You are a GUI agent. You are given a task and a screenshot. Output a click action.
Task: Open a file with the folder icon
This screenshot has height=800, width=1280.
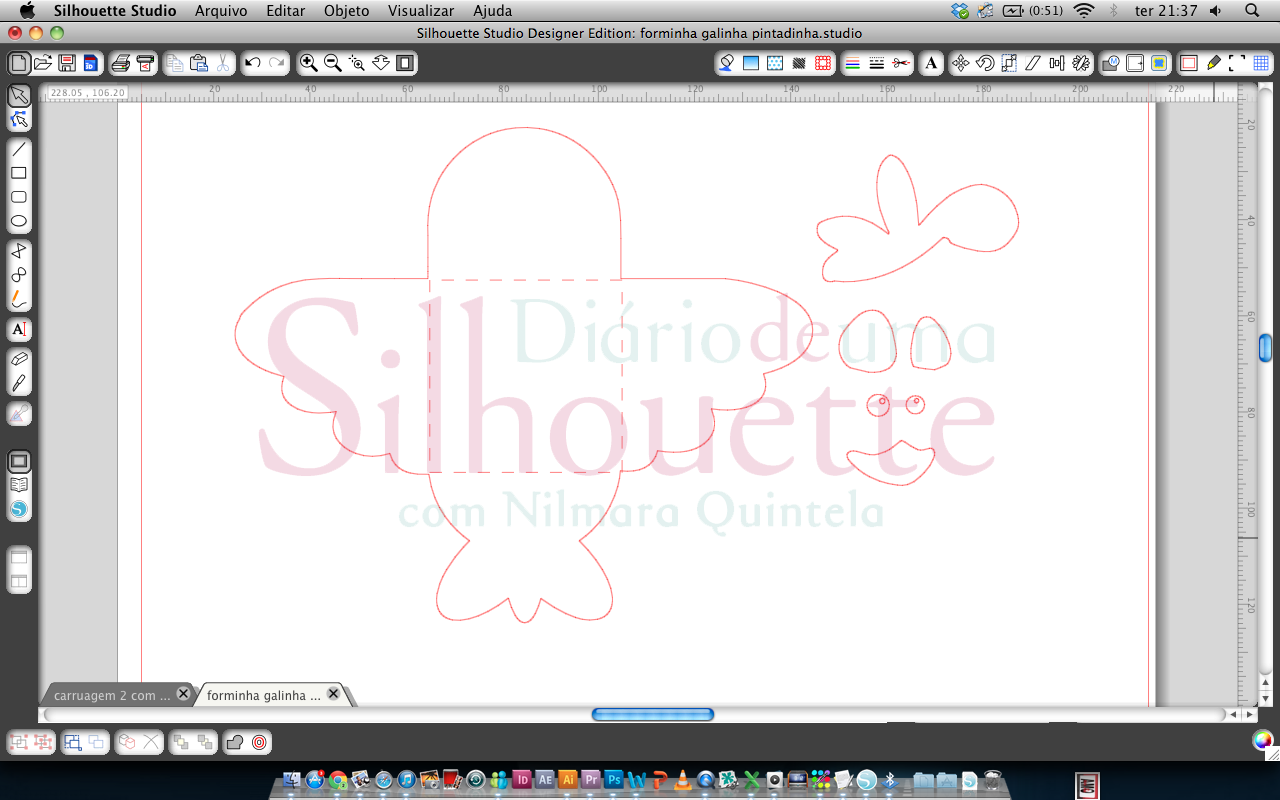pos(43,63)
